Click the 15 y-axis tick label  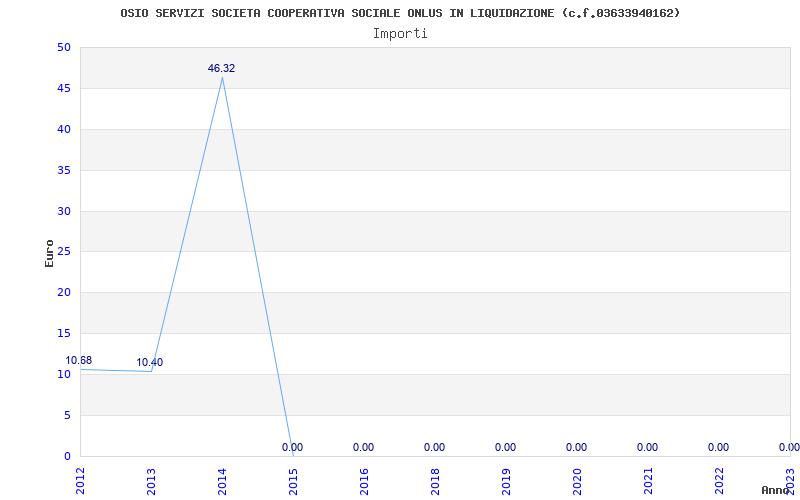64,334
